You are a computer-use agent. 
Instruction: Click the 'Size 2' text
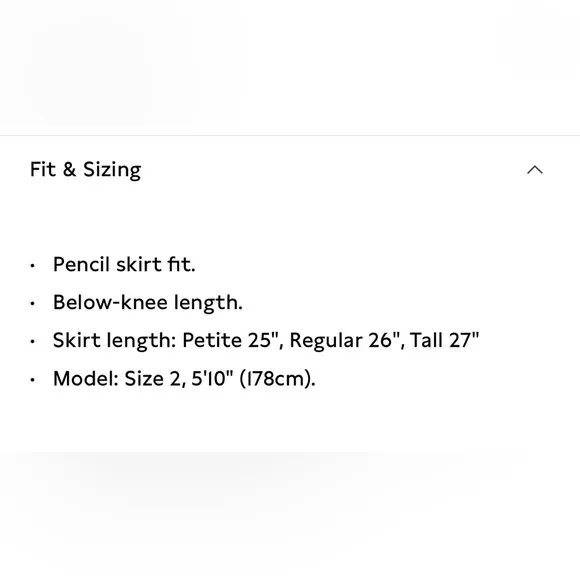[x=152, y=378]
